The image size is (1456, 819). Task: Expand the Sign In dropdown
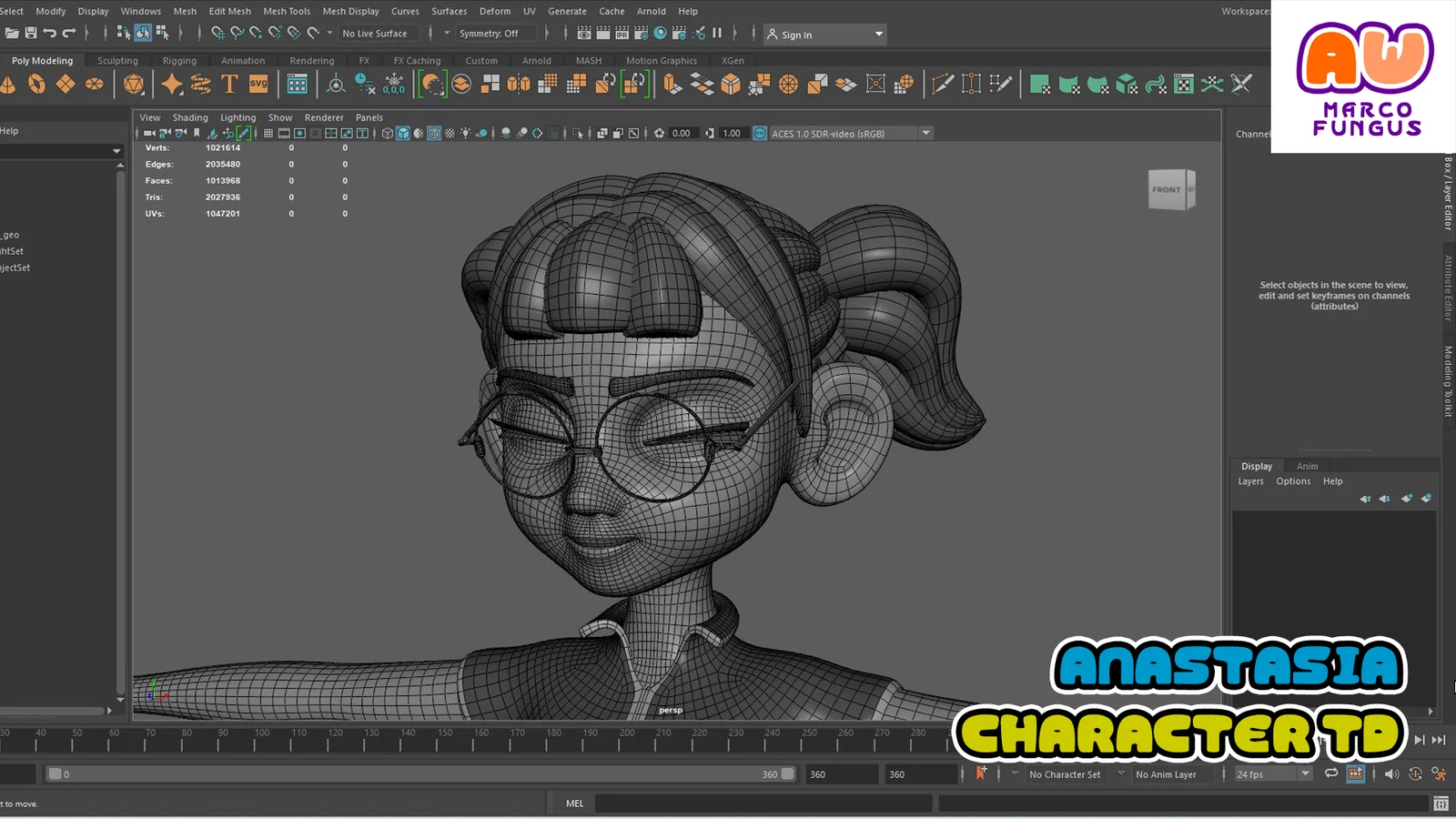point(878,35)
